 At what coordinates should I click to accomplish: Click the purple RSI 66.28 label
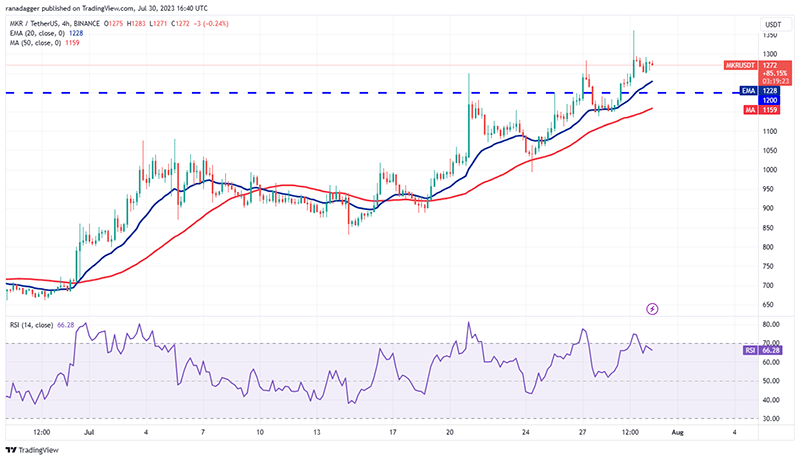tap(763, 350)
